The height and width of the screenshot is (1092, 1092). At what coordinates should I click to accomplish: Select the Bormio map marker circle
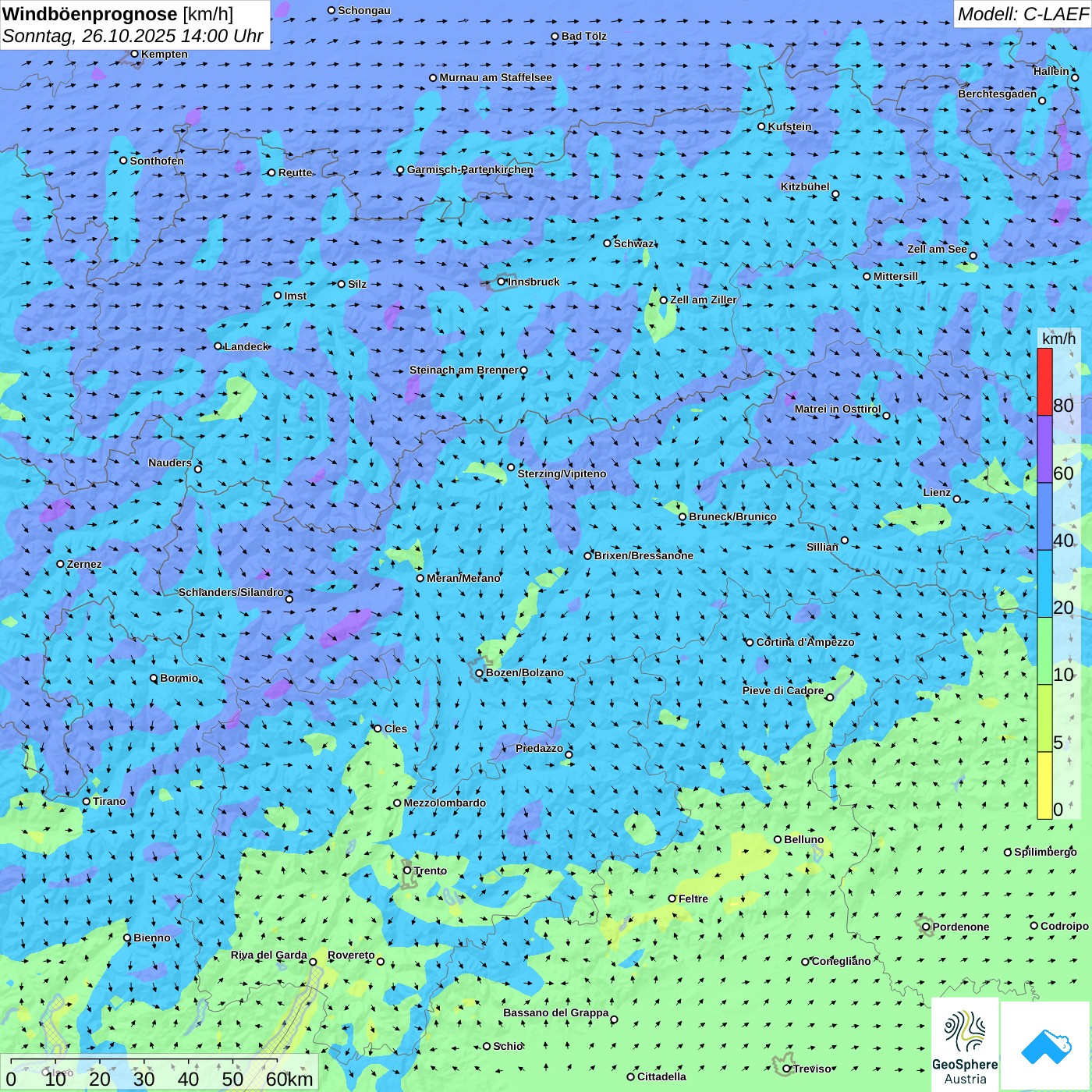[x=154, y=678]
